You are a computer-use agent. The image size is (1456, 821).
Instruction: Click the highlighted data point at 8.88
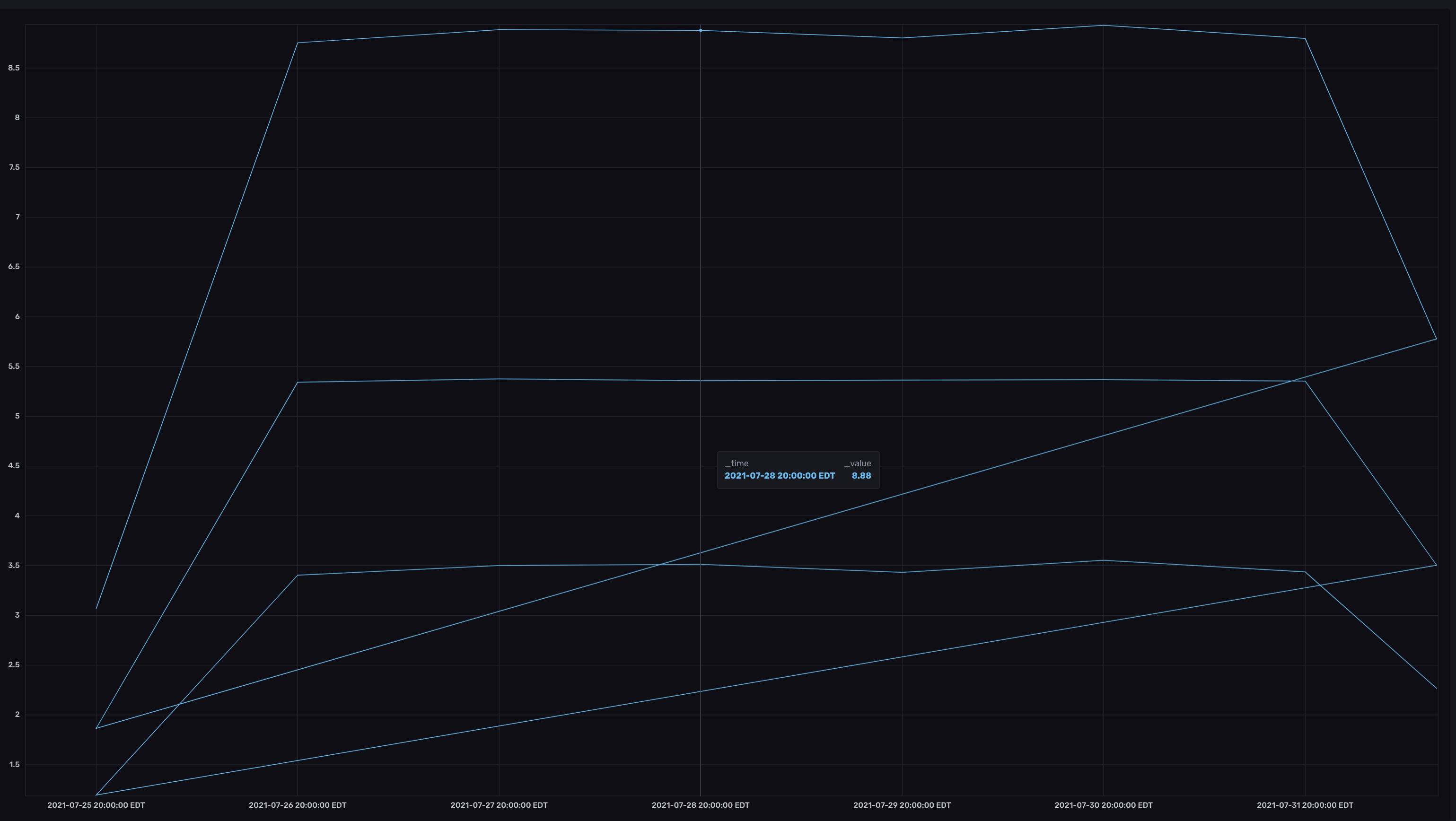click(700, 31)
